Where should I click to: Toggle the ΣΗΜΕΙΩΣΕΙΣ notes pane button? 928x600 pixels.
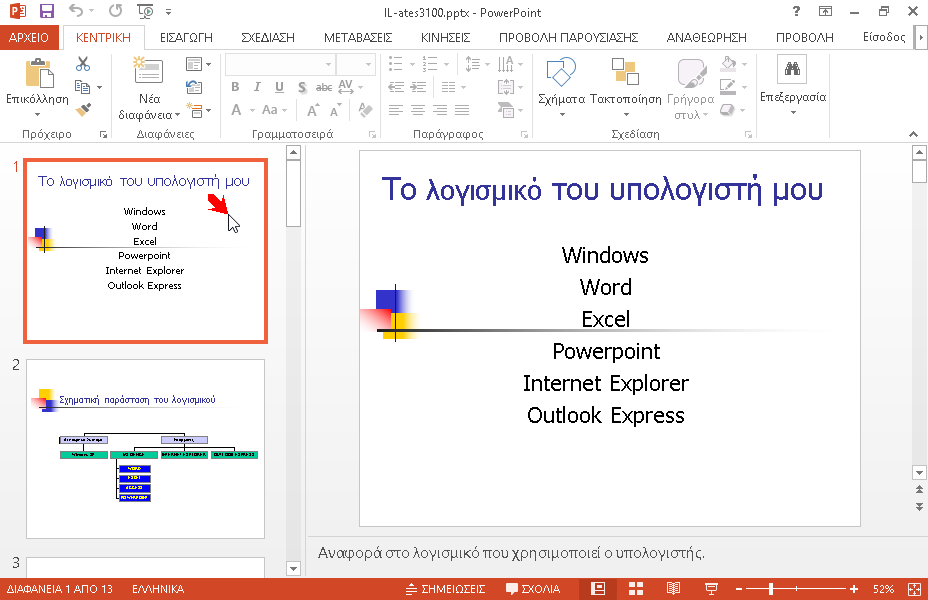tap(446, 589)
